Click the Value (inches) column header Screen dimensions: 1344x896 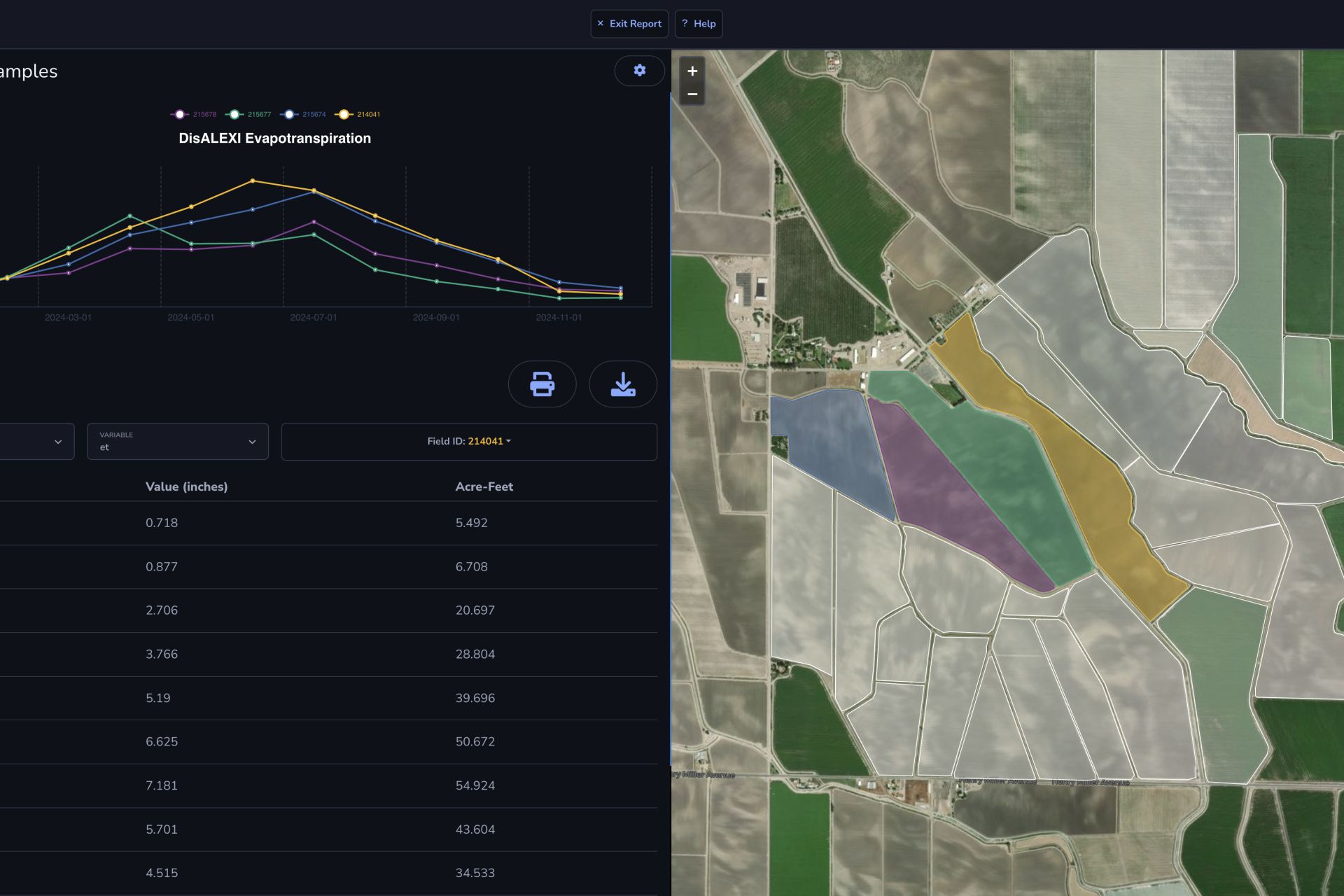[x=186, y=486]
